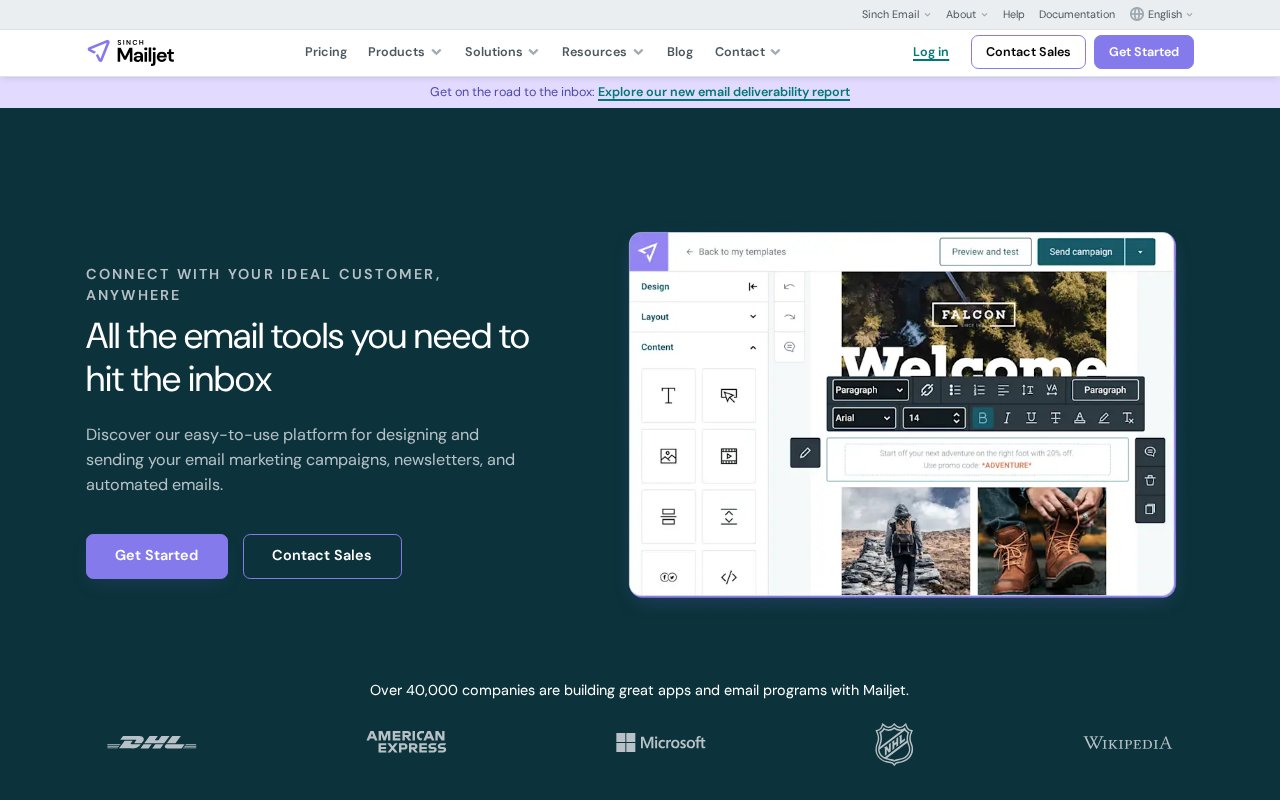Open the Contact dropdown menu
The height and width of the screenshot is (800, 1280).
pos(748,52)
